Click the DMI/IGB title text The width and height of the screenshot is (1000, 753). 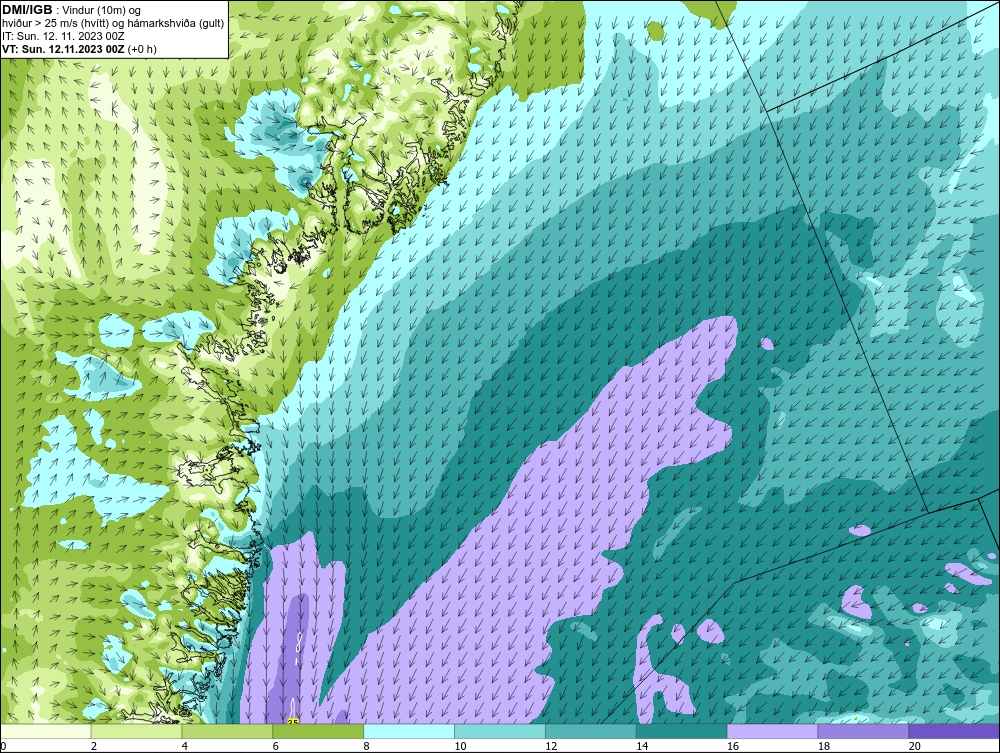pos(27,10)
